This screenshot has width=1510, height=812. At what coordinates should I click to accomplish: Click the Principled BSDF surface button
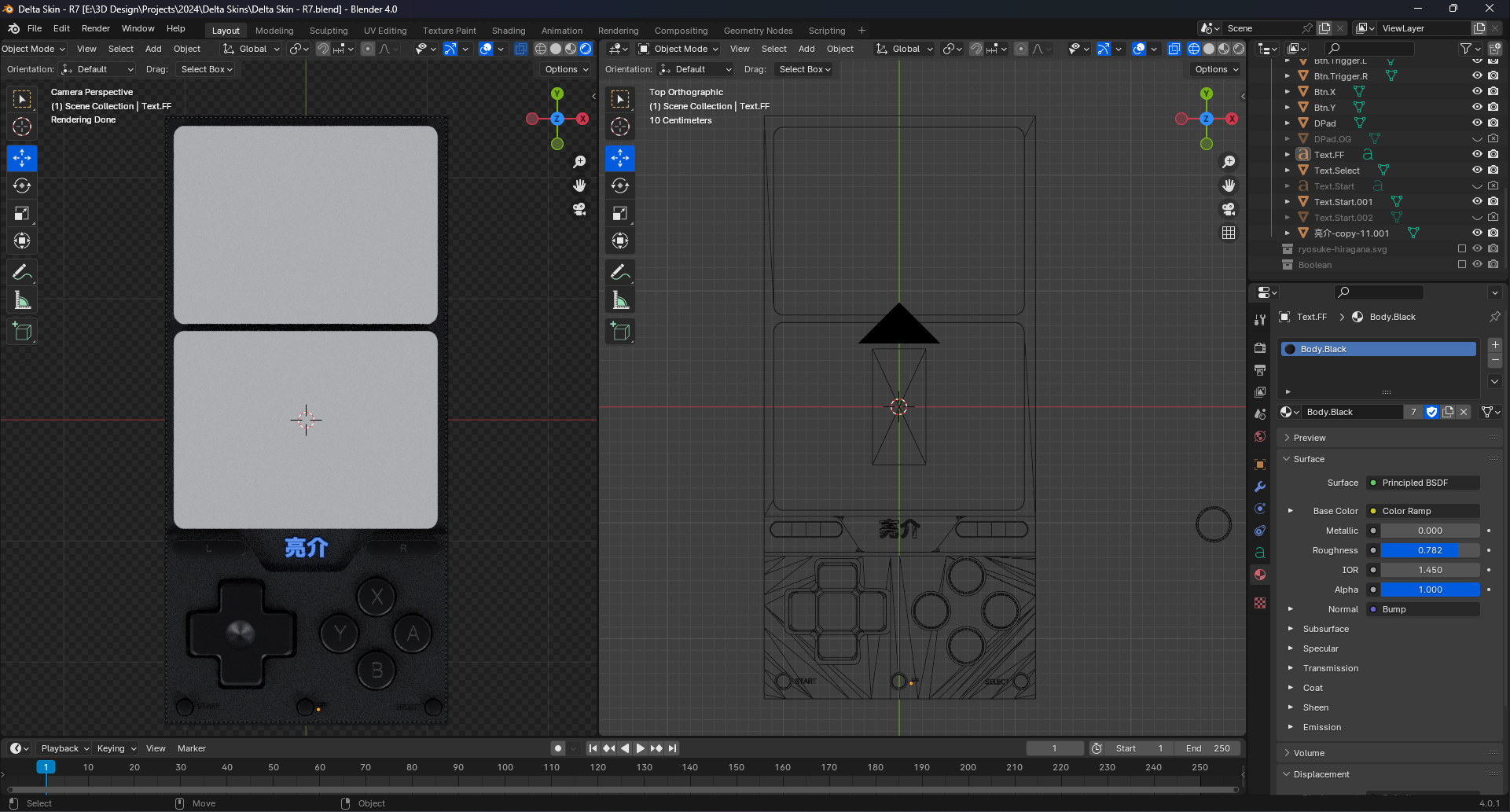[1422, 483]
